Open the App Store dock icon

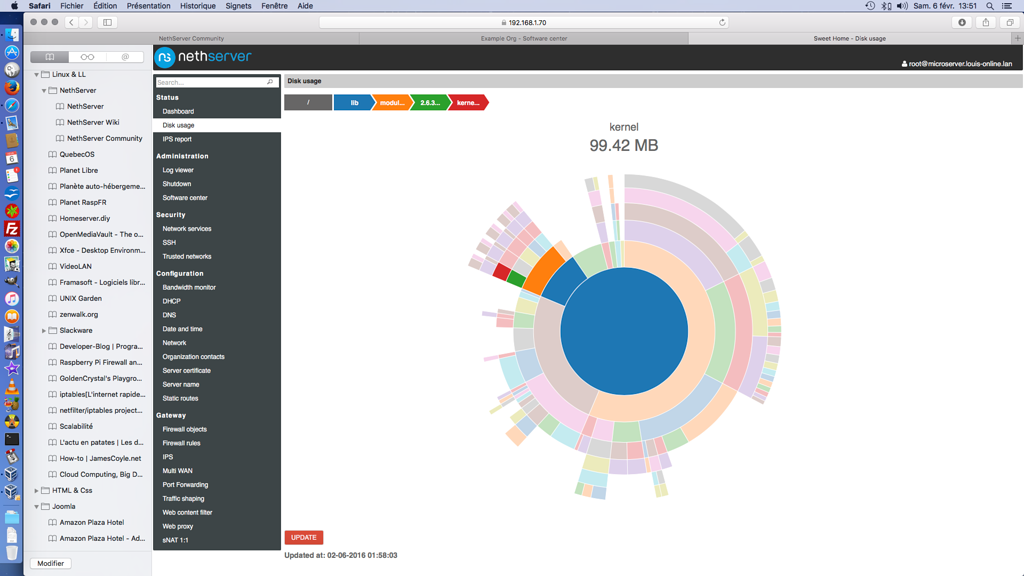pyautogui.click(x=12, y=52)
